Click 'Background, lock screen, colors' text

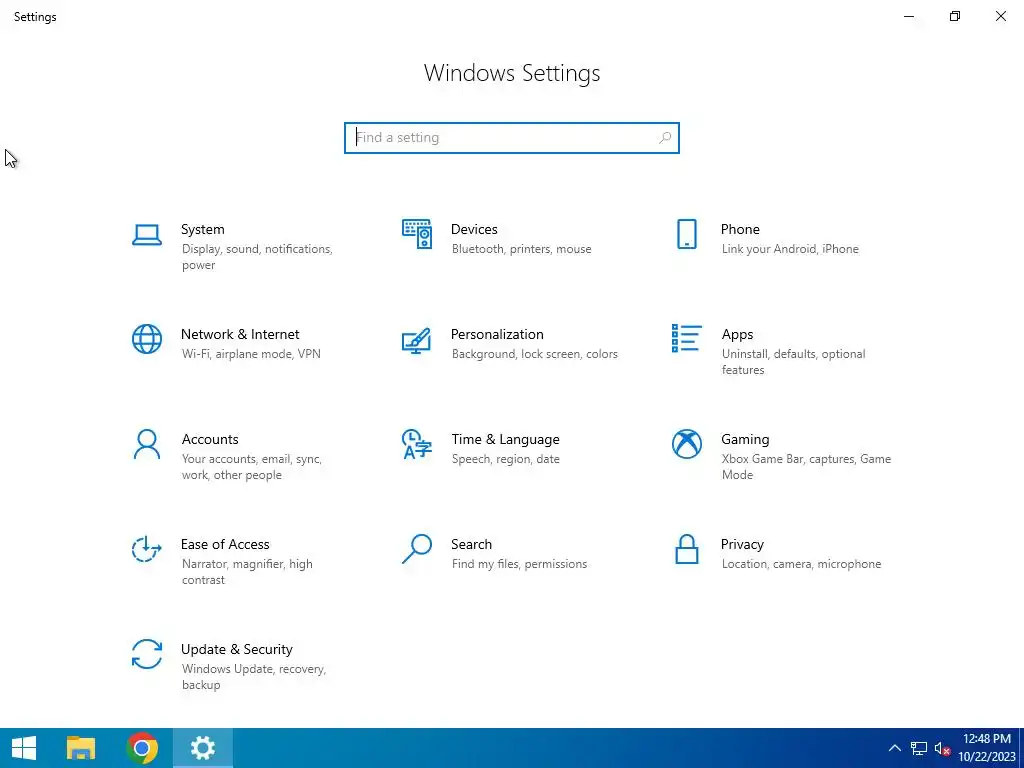534,354
